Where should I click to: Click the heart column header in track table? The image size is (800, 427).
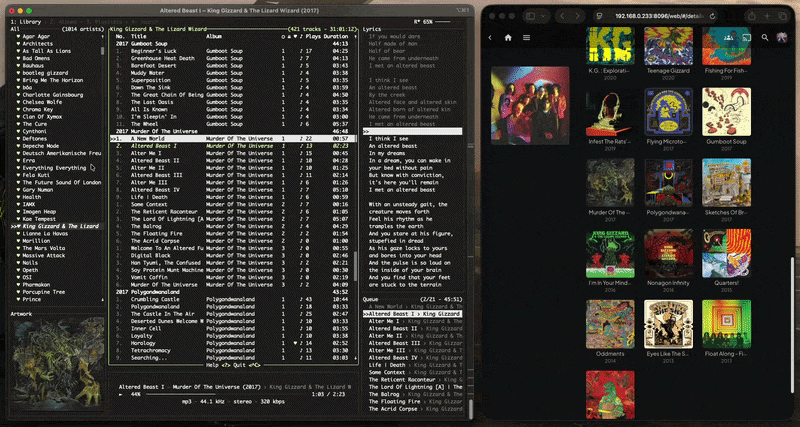pos(295,37)
